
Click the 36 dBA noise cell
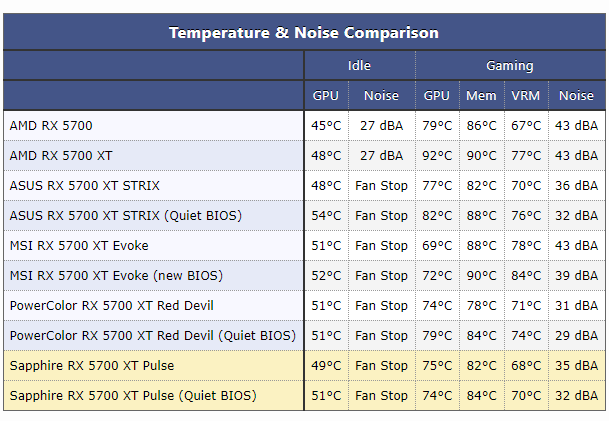tap(576, 186)
